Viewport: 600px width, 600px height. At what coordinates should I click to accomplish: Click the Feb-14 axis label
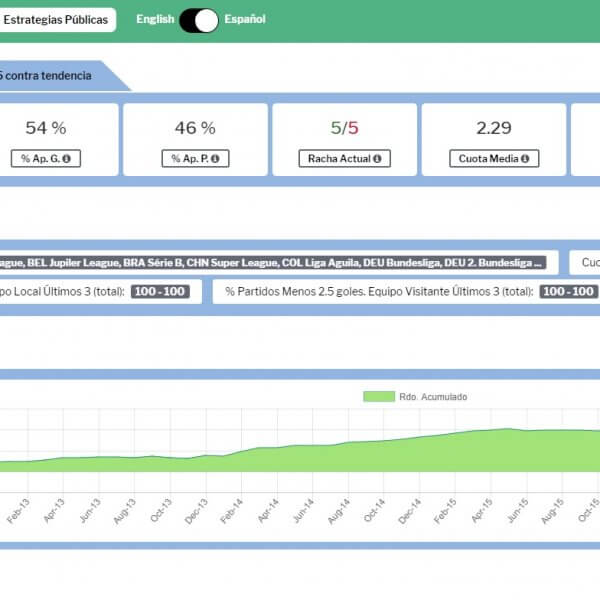click(x=232, y=511)
